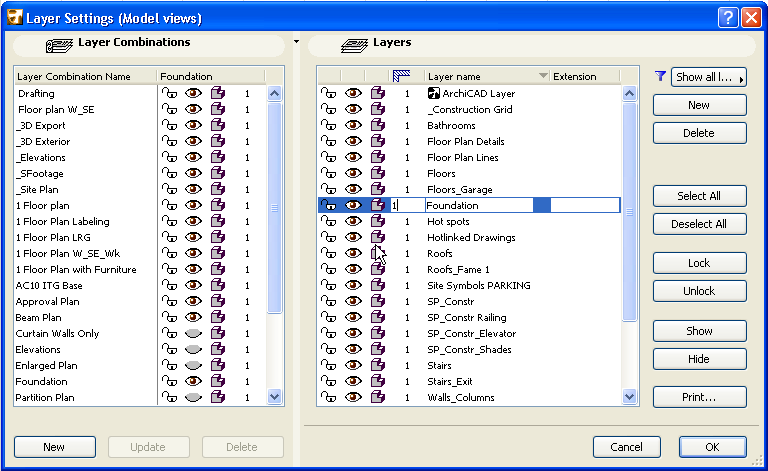768x471 pixels.
Task: Toggle wireframe icon on Site Symbols PARKING
Action: tap(378, 285)
